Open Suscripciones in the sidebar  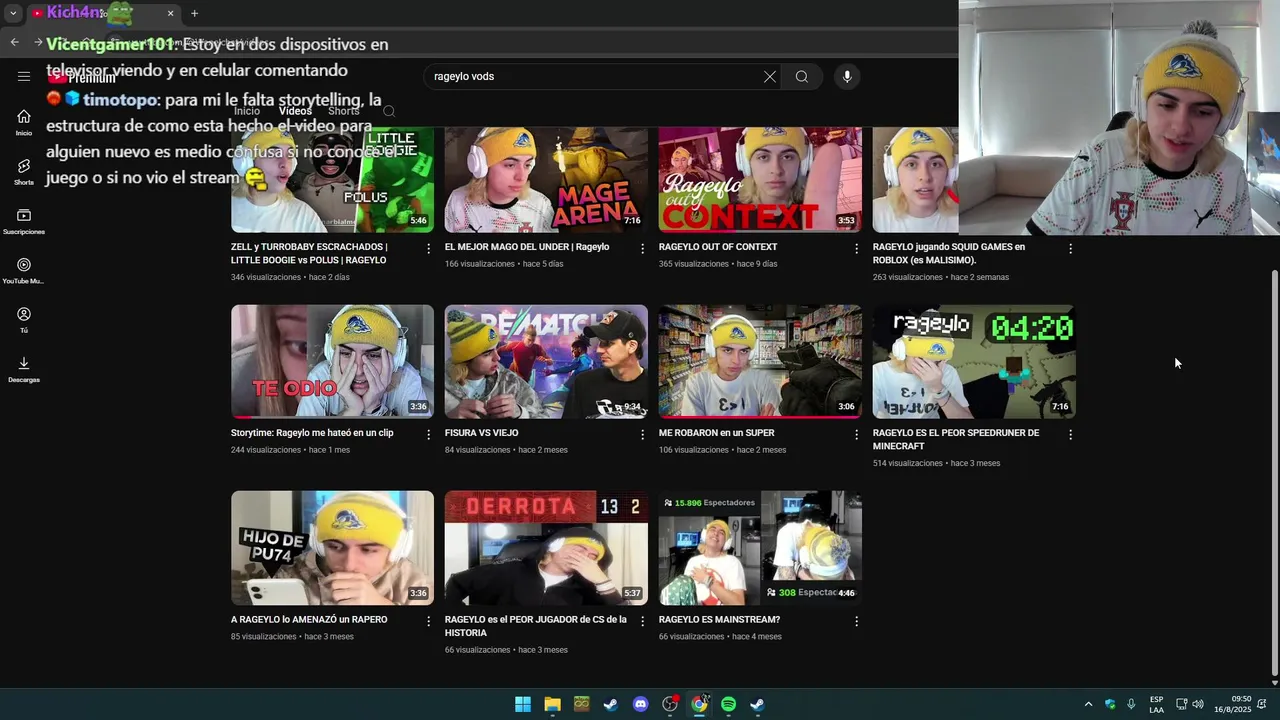(x=24, y=221)
